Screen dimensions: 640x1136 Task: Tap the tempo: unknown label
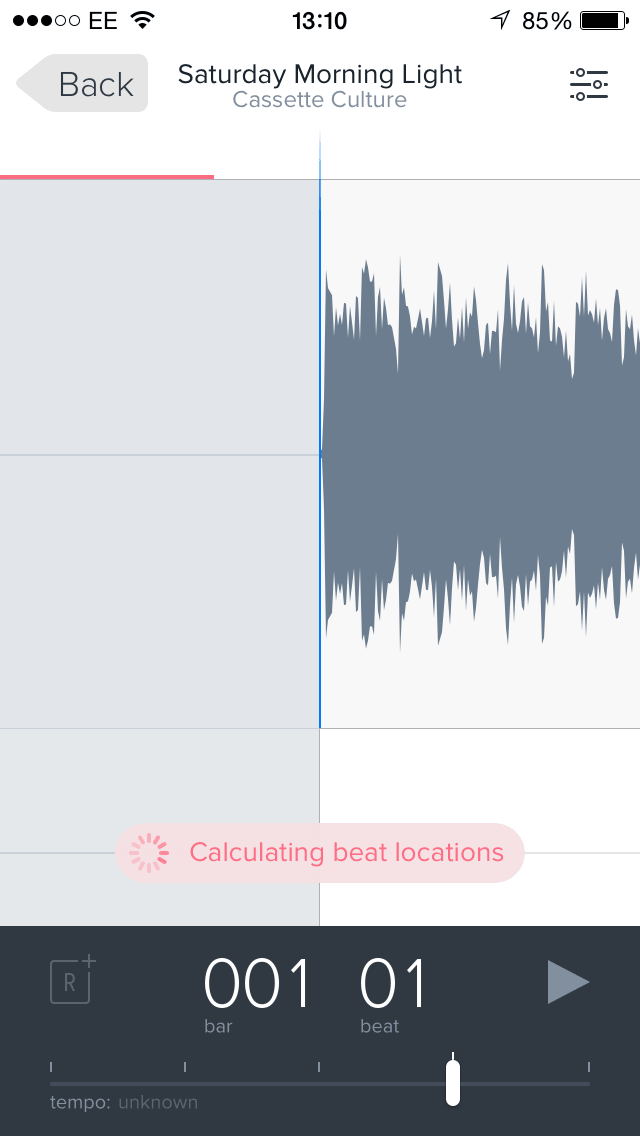click(x=124, y=1103)
